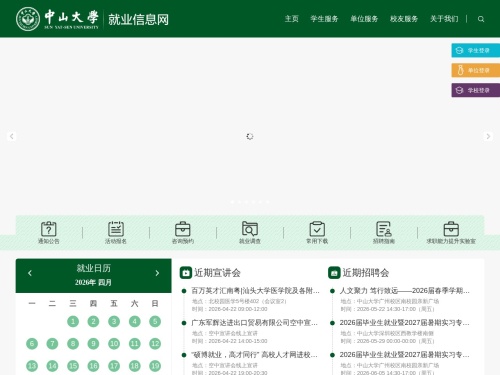Open 关于我们 navigation menu
Image resolution: width=500 pixels, height=375 pixels.
click(x=444, y=19)
